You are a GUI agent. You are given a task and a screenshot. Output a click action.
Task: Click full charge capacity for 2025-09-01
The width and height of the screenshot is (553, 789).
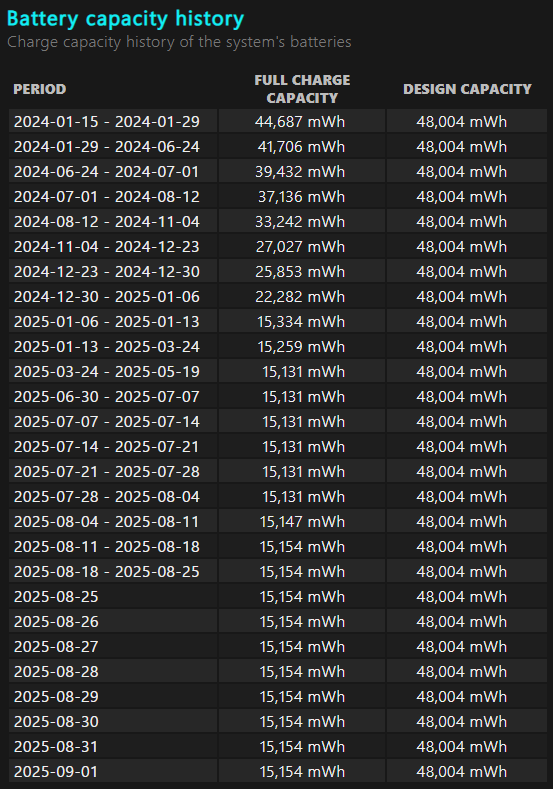(x=302, y=772)
